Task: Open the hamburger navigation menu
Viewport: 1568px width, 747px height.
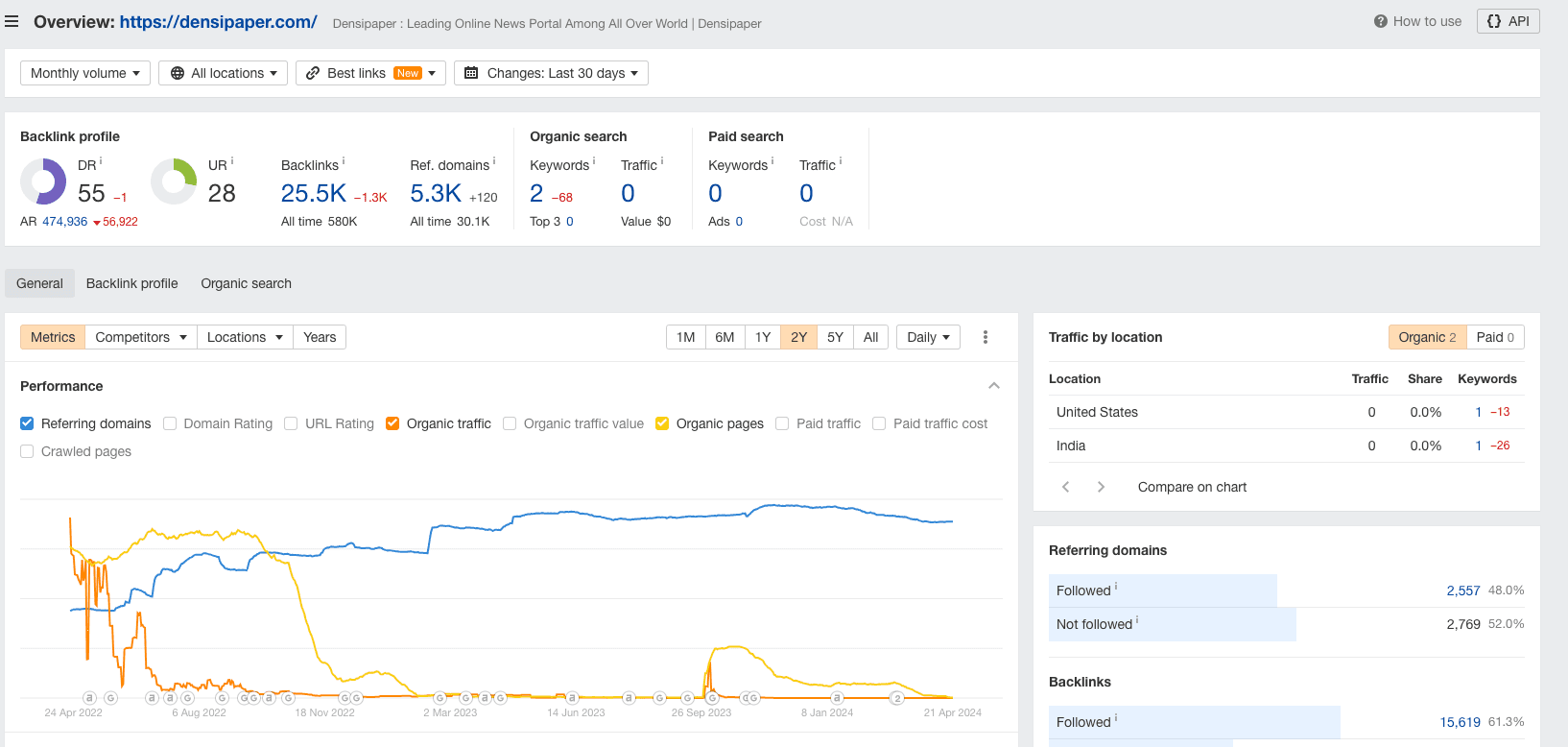Action: (12, 21)
